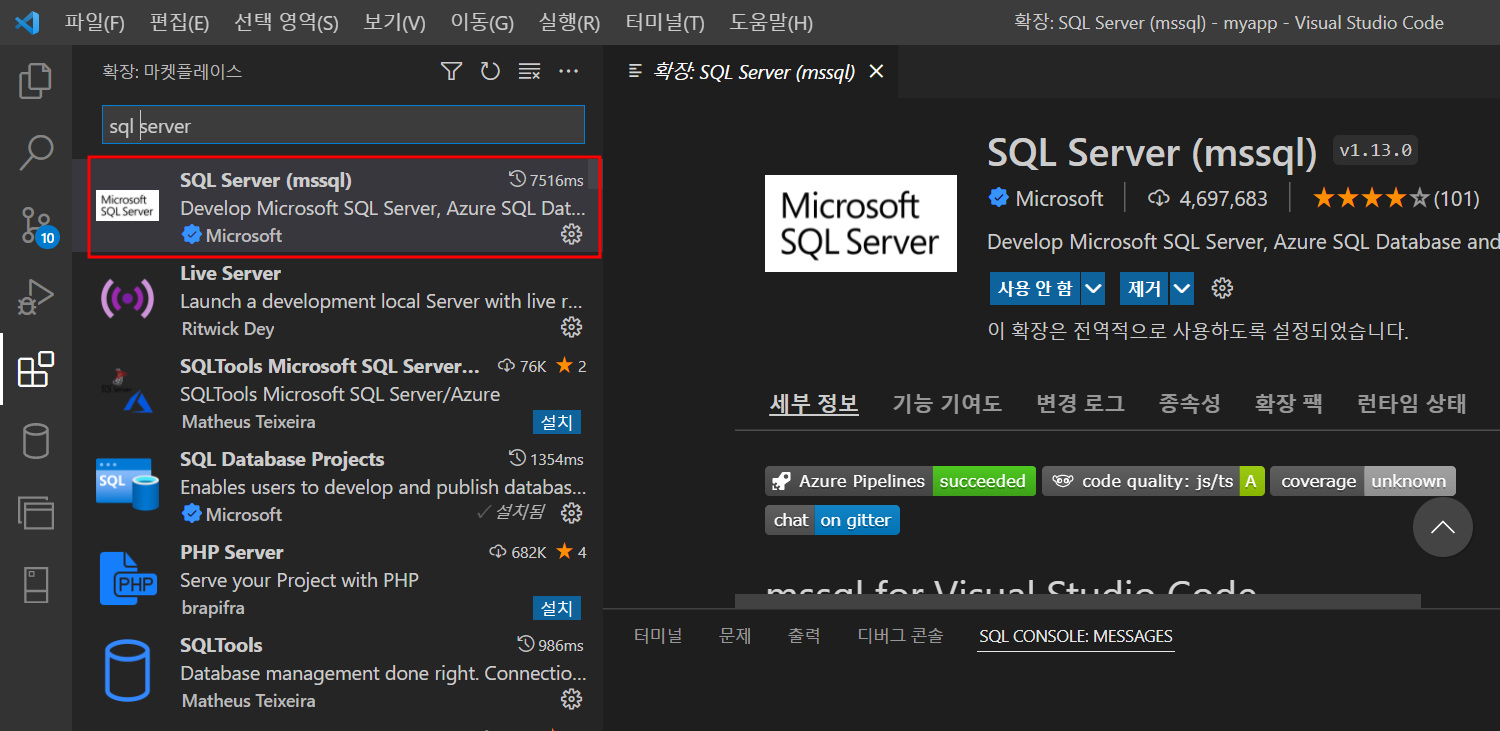Filter extensions with the funnel icon
The width and height of the screenshot is (1500, 731).
tap(452, 71)
